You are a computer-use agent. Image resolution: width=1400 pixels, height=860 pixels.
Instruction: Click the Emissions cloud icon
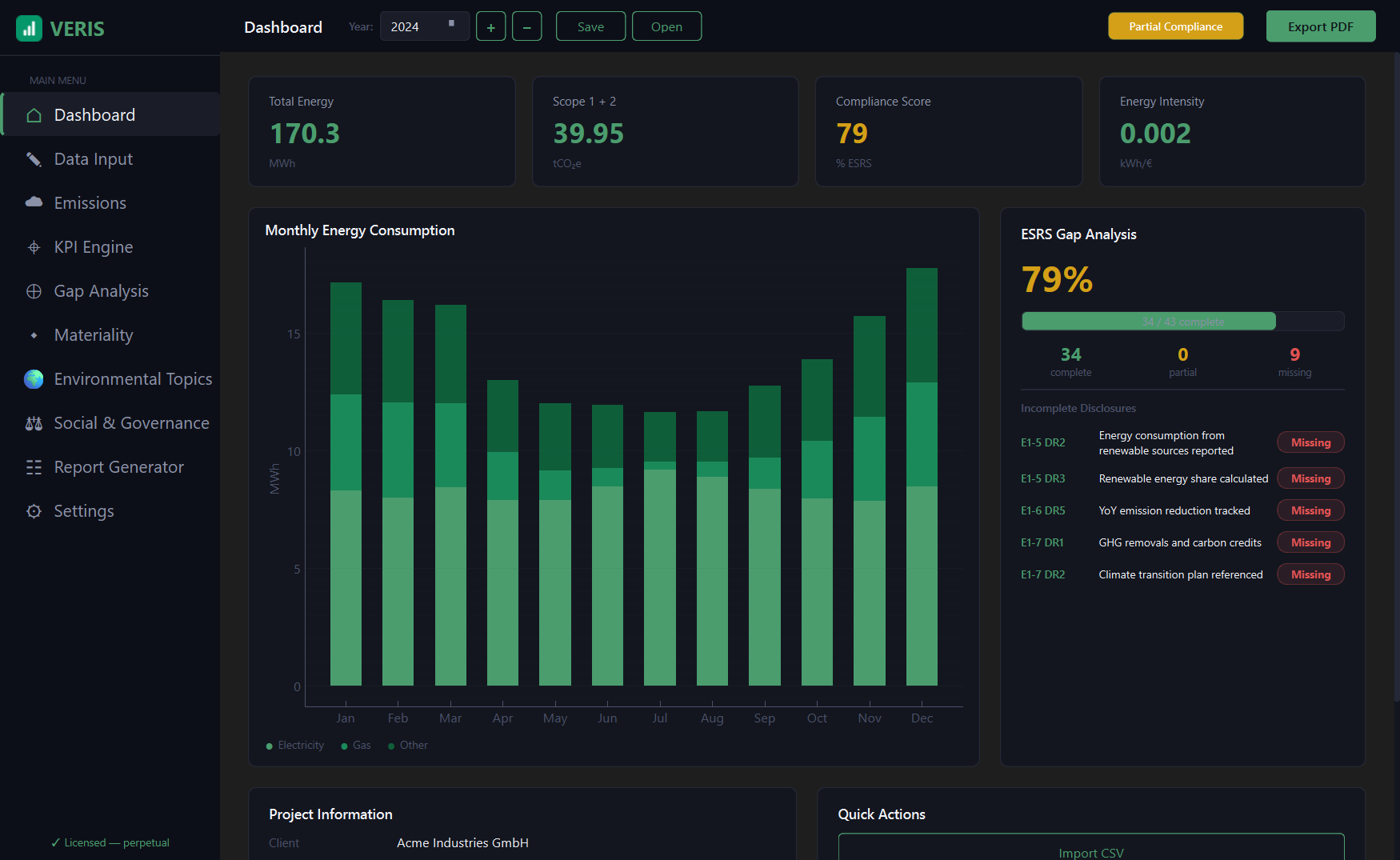pyautogui.click(x=34, y=203)
